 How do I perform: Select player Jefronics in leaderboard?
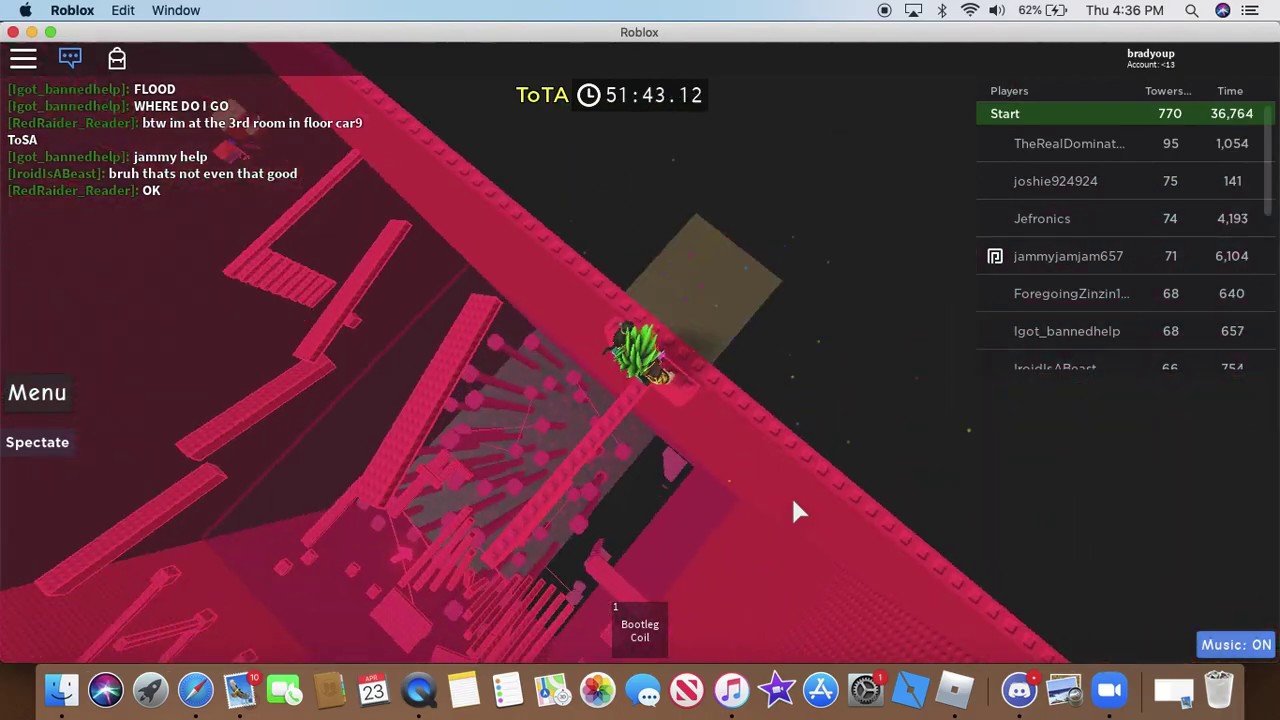pos(1120,219)
